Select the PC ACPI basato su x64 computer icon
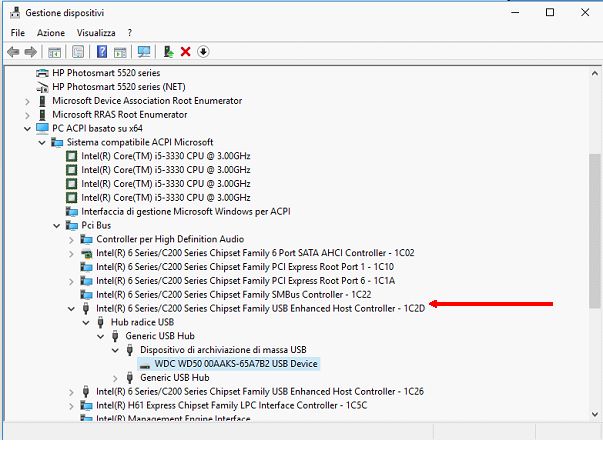 click(42, 128)
